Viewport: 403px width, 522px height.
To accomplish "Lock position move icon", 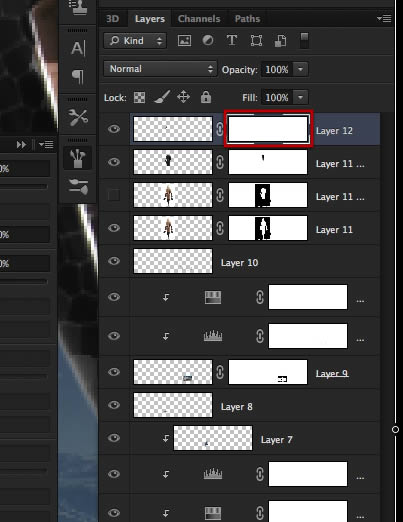I will point(183,97).
